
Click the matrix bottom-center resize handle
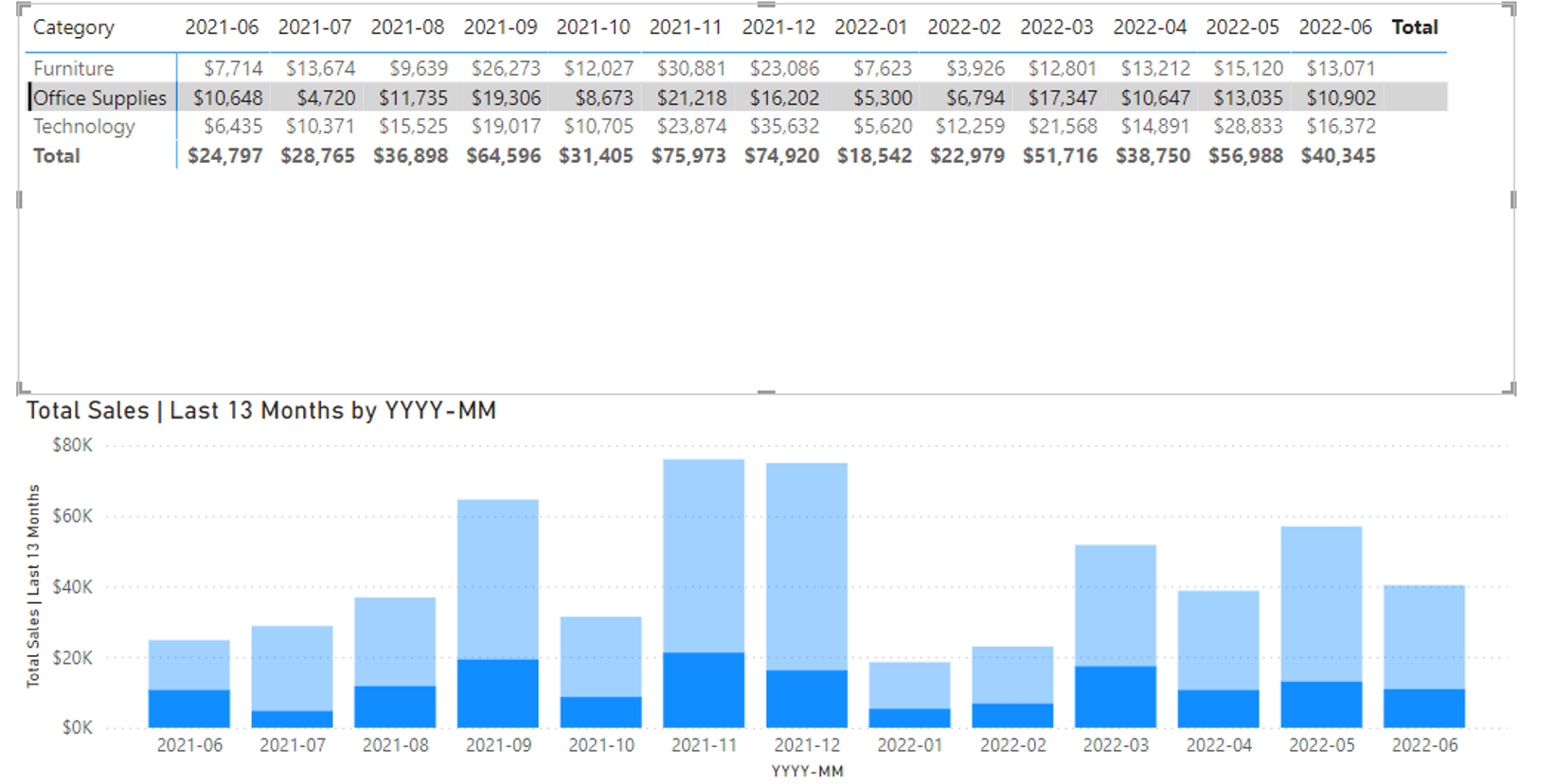point(766,391)
